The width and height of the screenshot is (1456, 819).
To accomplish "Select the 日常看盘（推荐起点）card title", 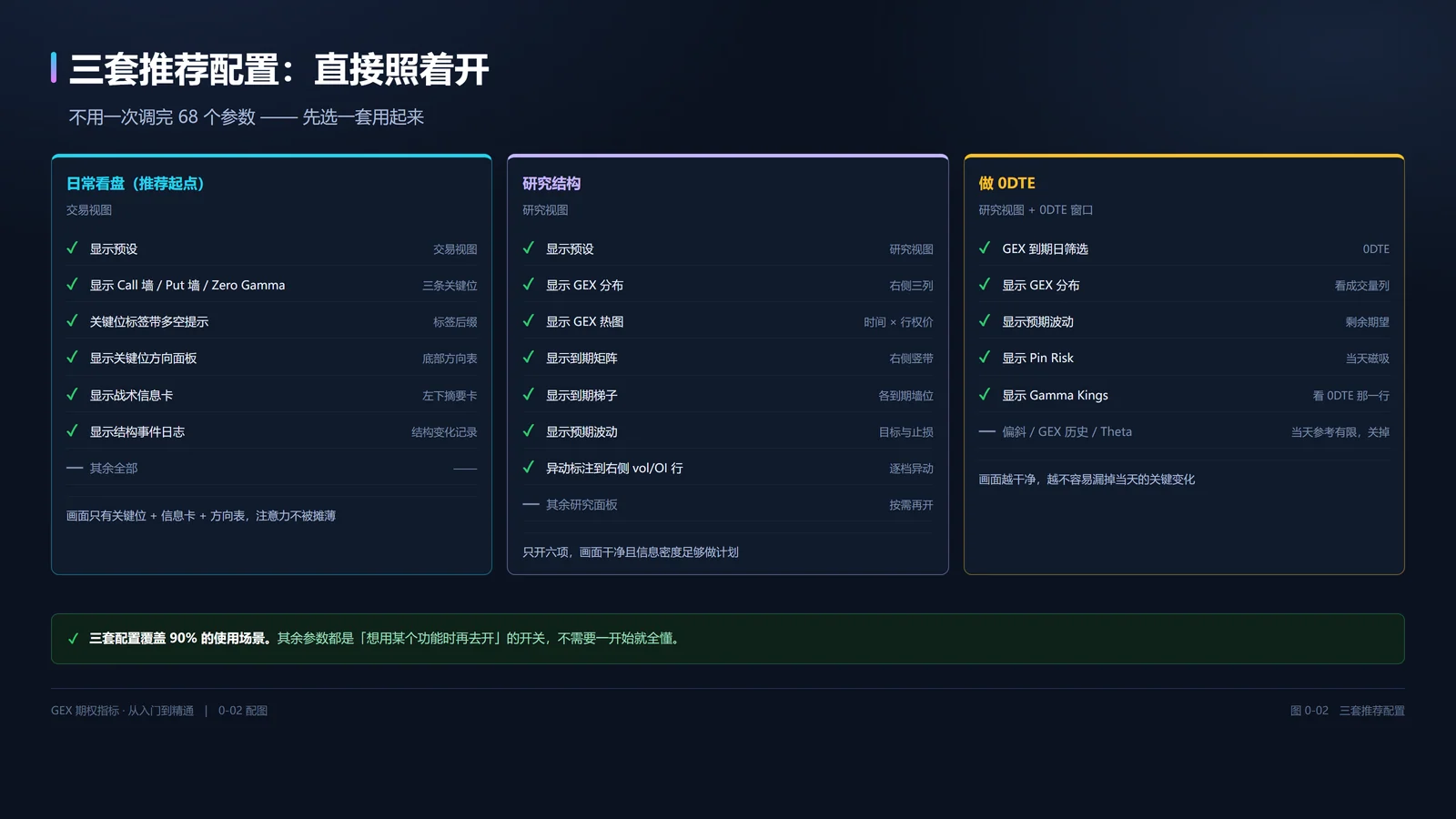I will click(x=136, y=183).
